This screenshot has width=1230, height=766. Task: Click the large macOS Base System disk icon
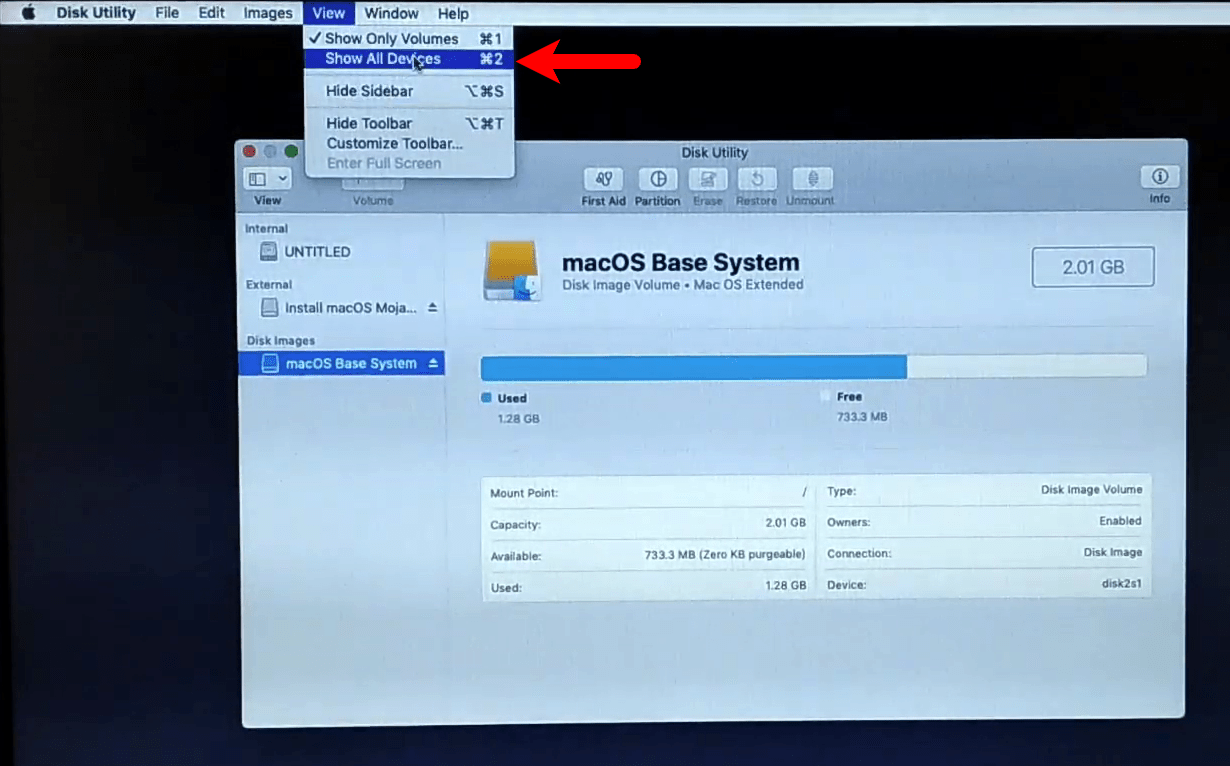[x=511, y=270]
